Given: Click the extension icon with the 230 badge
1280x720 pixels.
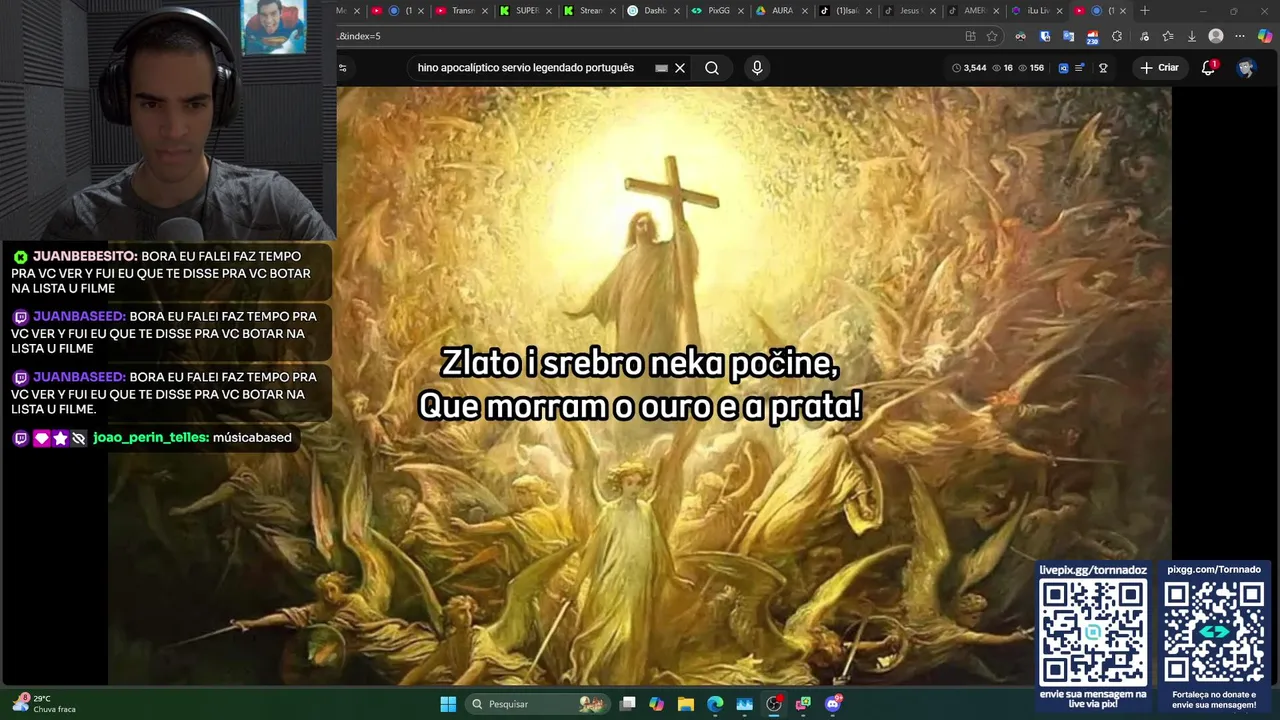Looking at the screenshot, I should coord(1092,37).
